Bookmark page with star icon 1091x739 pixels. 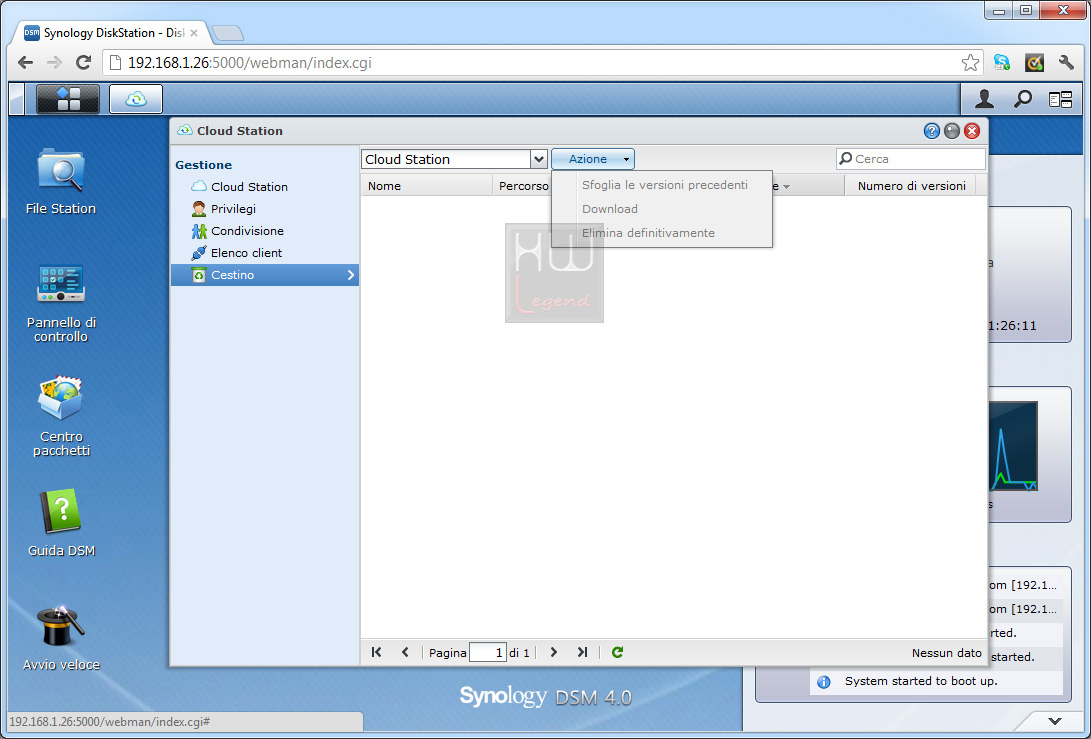[x=970, y=63]
